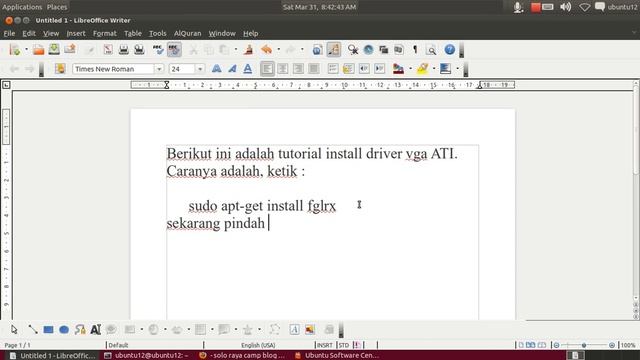Align the paragraph right
This screenshot has height=360, width=640.
(298, 69)
